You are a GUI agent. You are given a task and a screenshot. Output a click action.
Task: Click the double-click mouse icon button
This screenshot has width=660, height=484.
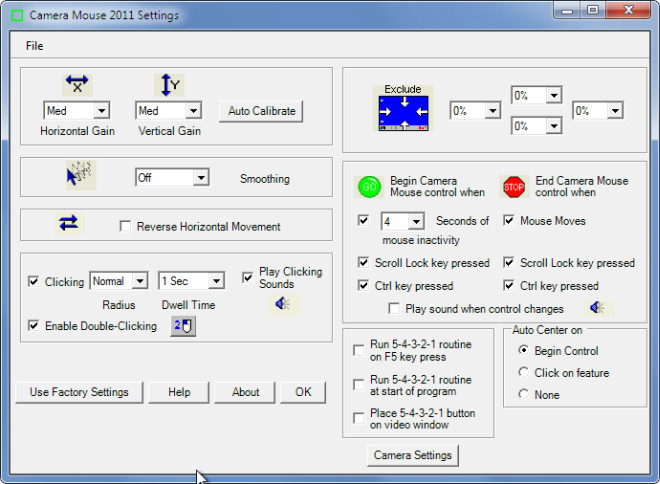click(183, 326)
